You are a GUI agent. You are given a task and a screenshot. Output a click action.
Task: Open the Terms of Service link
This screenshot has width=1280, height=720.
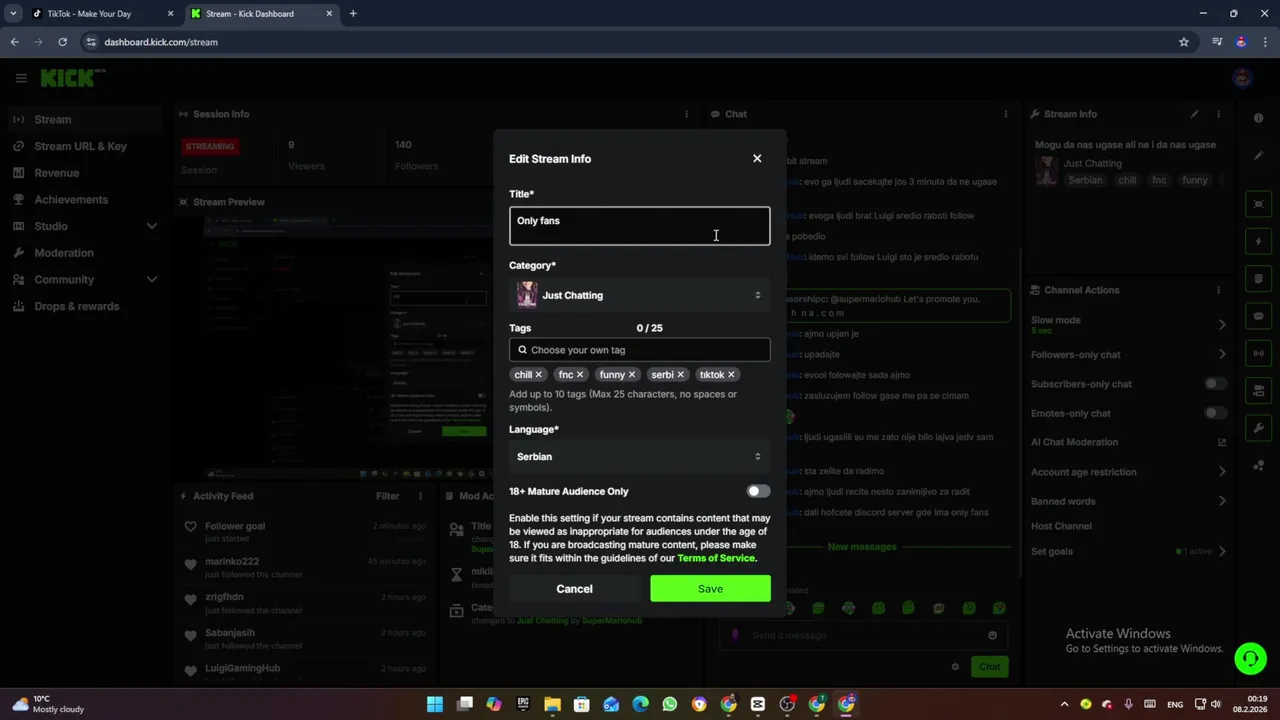[x=715, y=558]
